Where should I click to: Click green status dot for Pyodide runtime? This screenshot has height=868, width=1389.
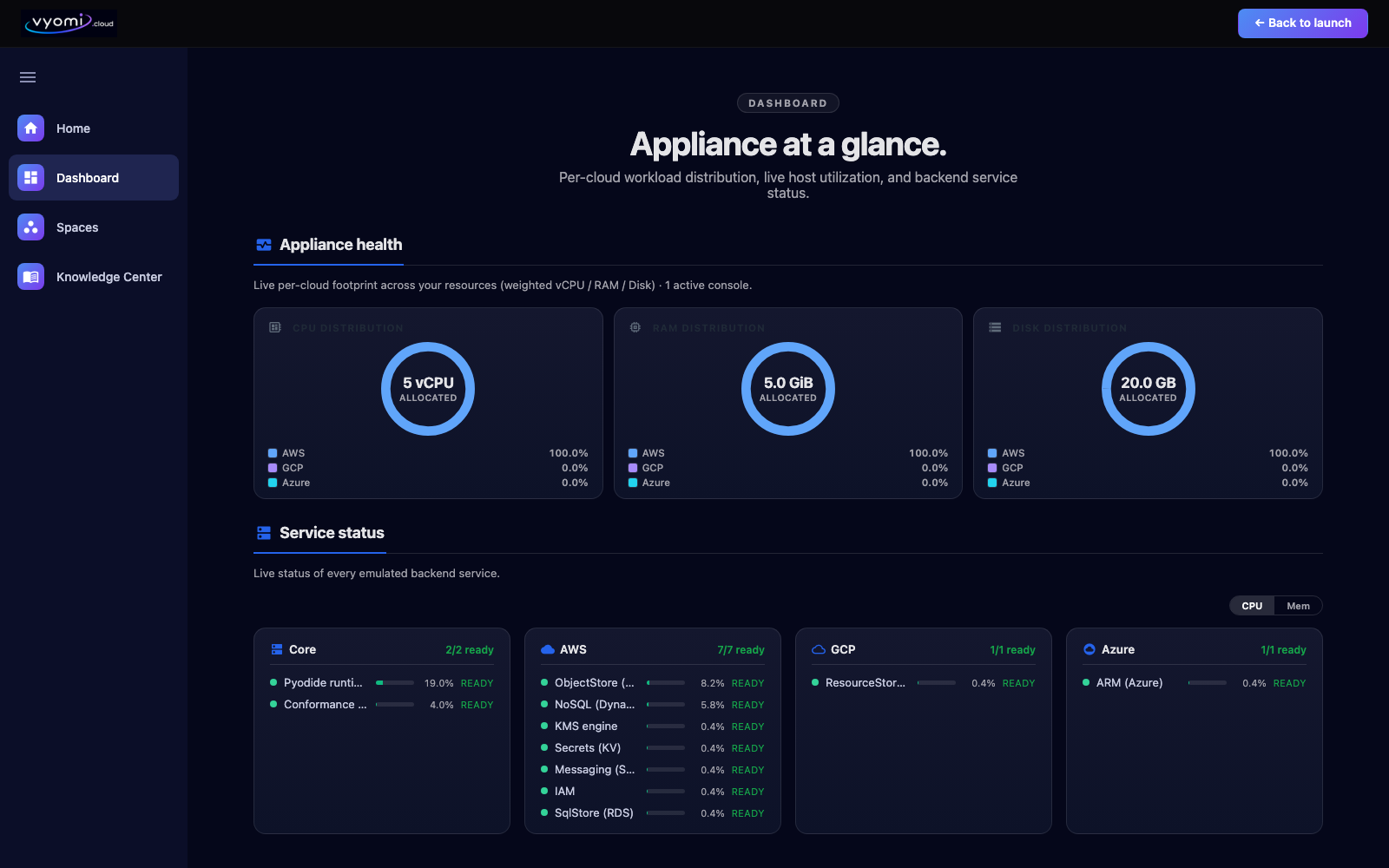tap(273, 682)
